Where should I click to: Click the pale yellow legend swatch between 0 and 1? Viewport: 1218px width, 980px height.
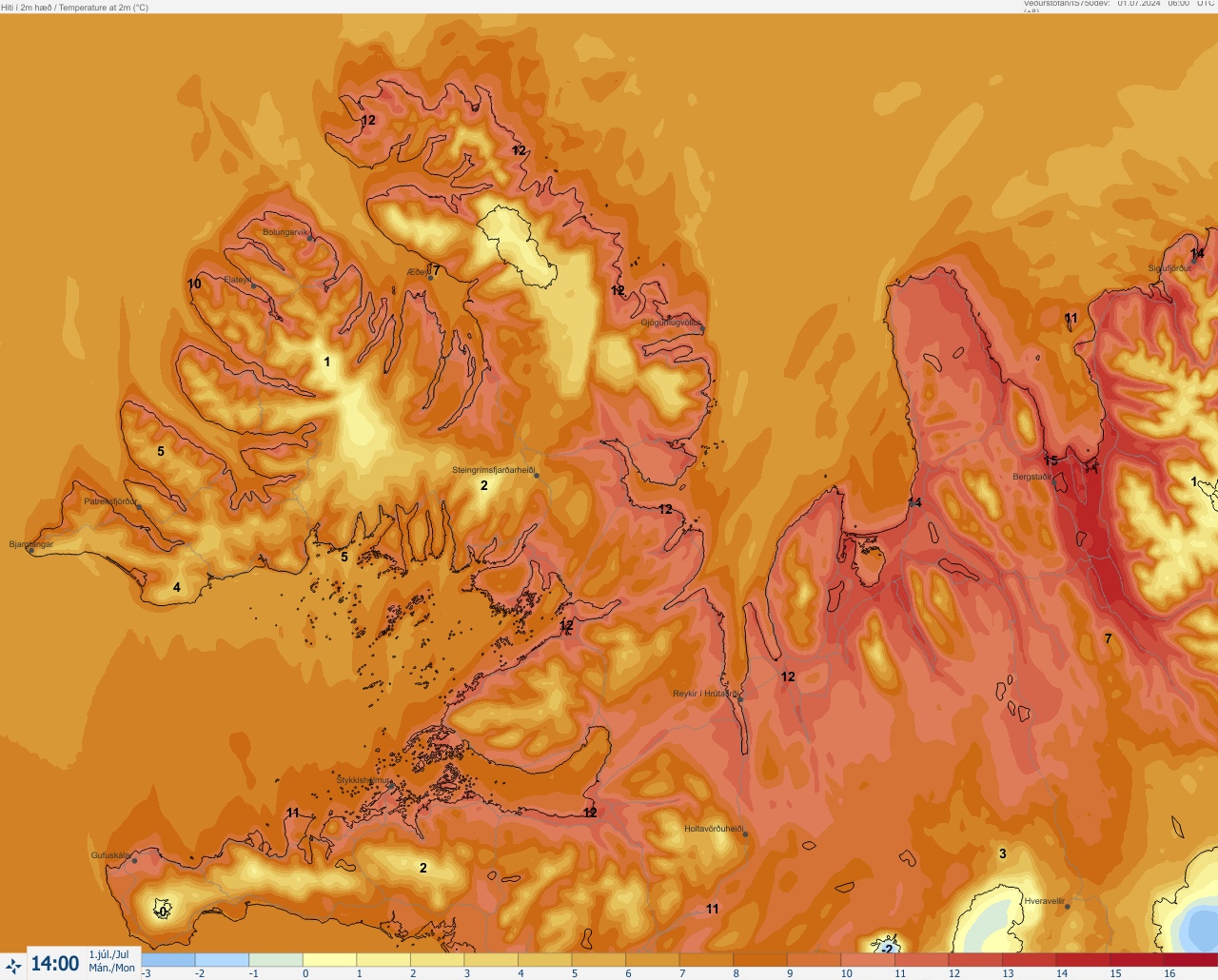(330, 960)
